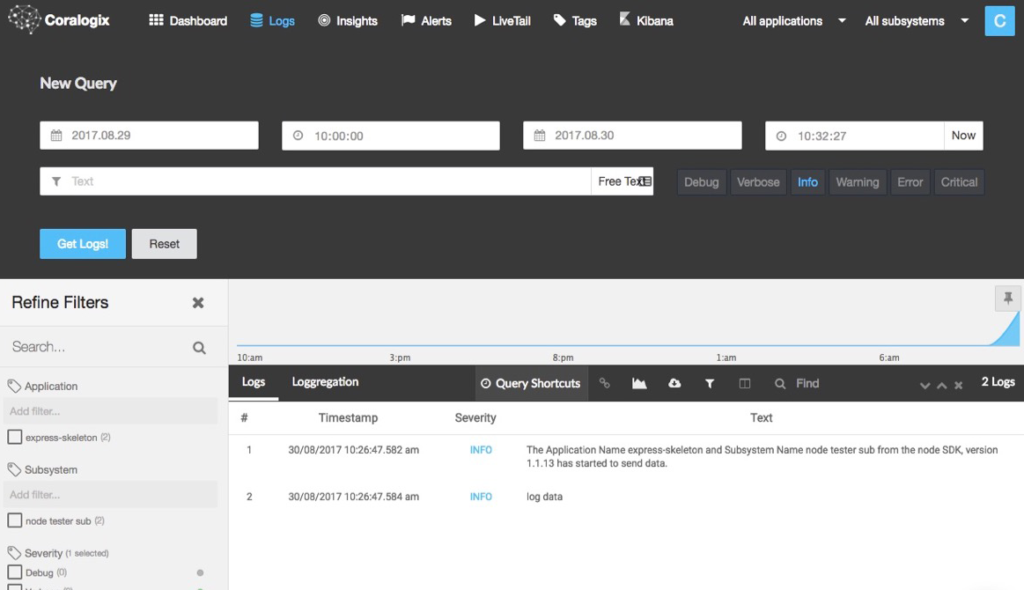Run the query with Get Logs!
This screenshot has height=590, width=1024.
82,244
